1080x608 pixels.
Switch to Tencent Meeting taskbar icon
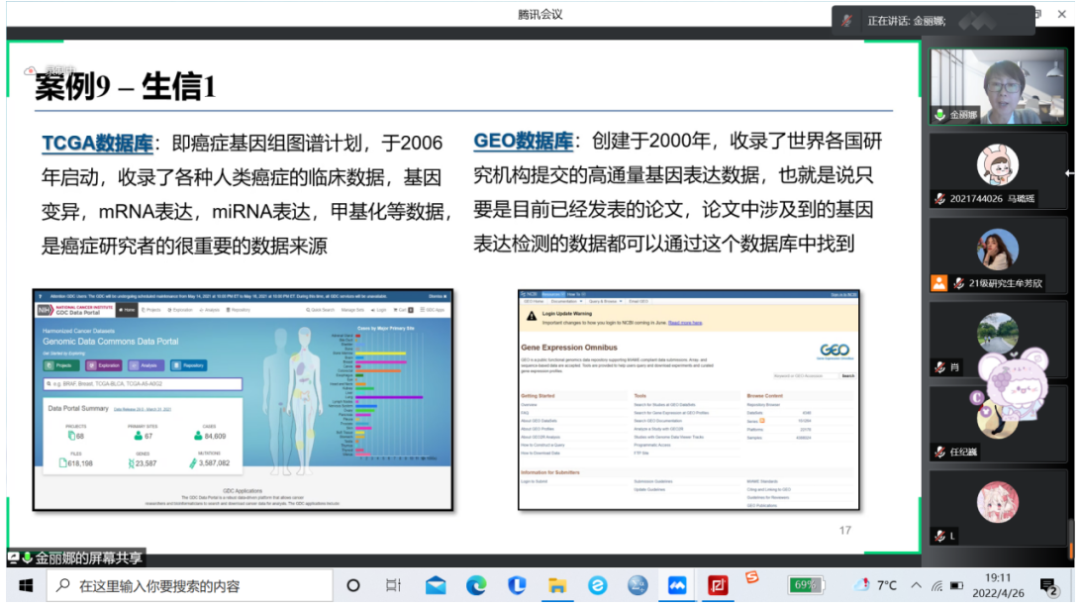pyautogui.click(x=677, y=585)
